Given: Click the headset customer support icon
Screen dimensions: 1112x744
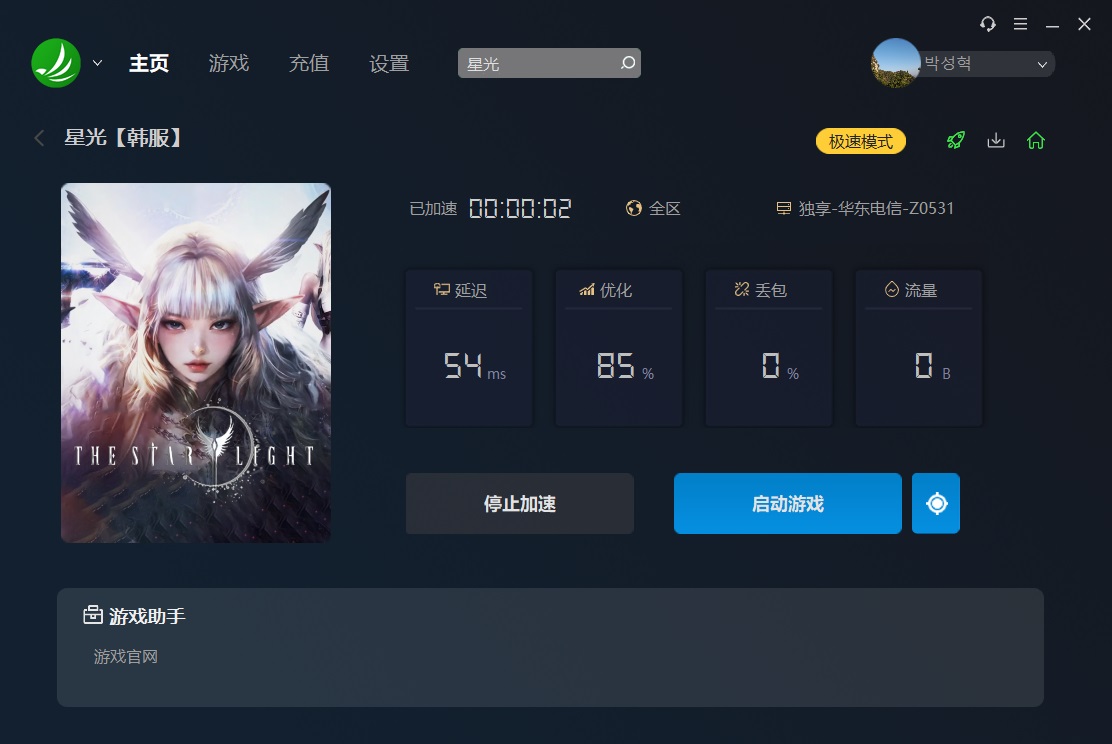Looking at the screenshot, I should (987, 24).
